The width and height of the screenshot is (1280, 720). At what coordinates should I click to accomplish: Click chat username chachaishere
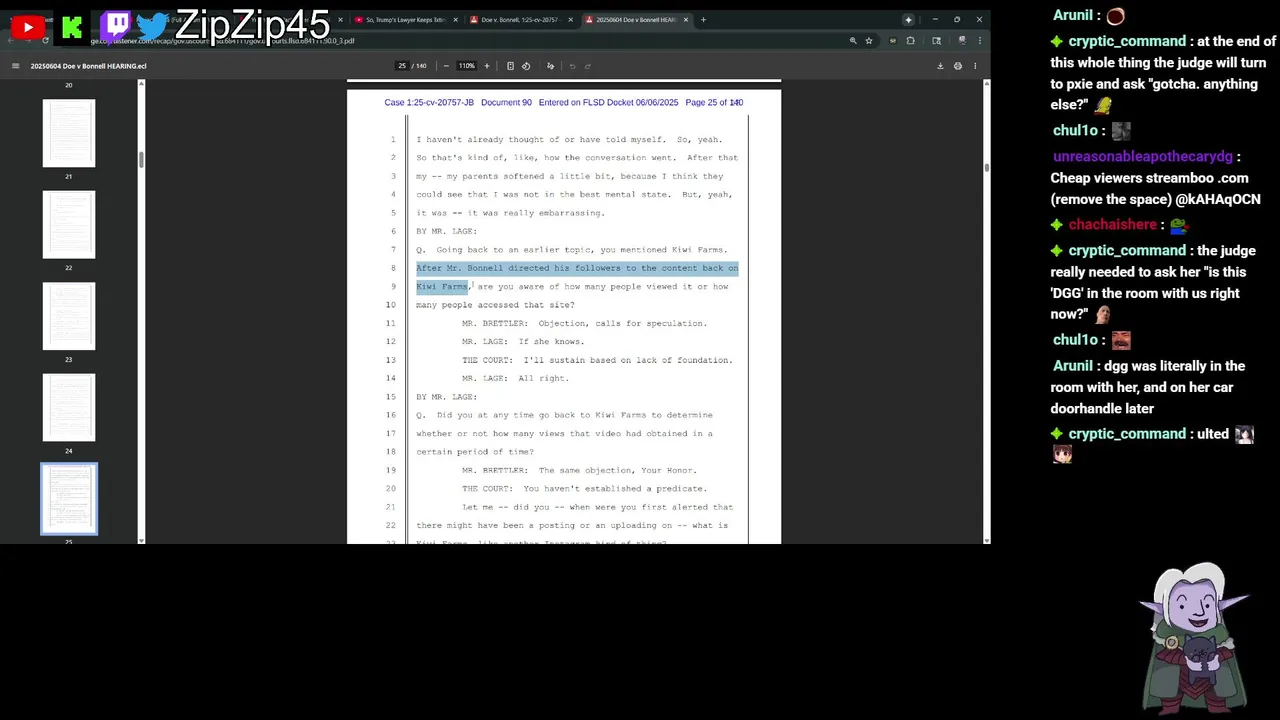click(x=1112, y=225)
